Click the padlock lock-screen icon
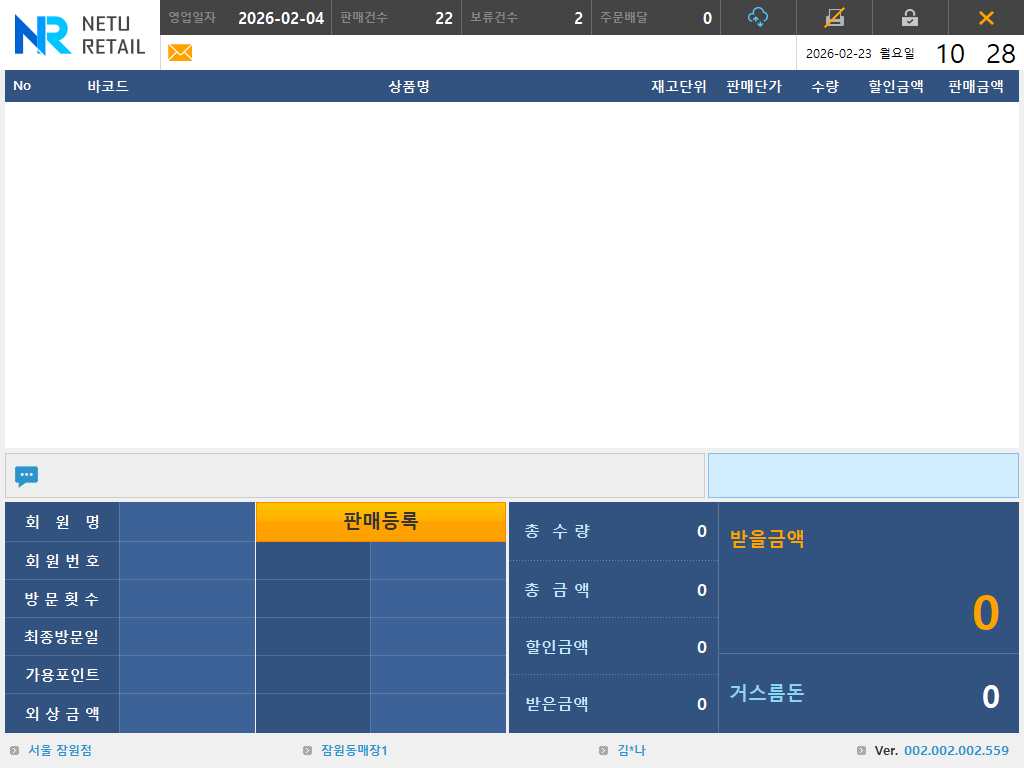The width and height of the screenshot is (1024, 768). [x=910, y=18]
